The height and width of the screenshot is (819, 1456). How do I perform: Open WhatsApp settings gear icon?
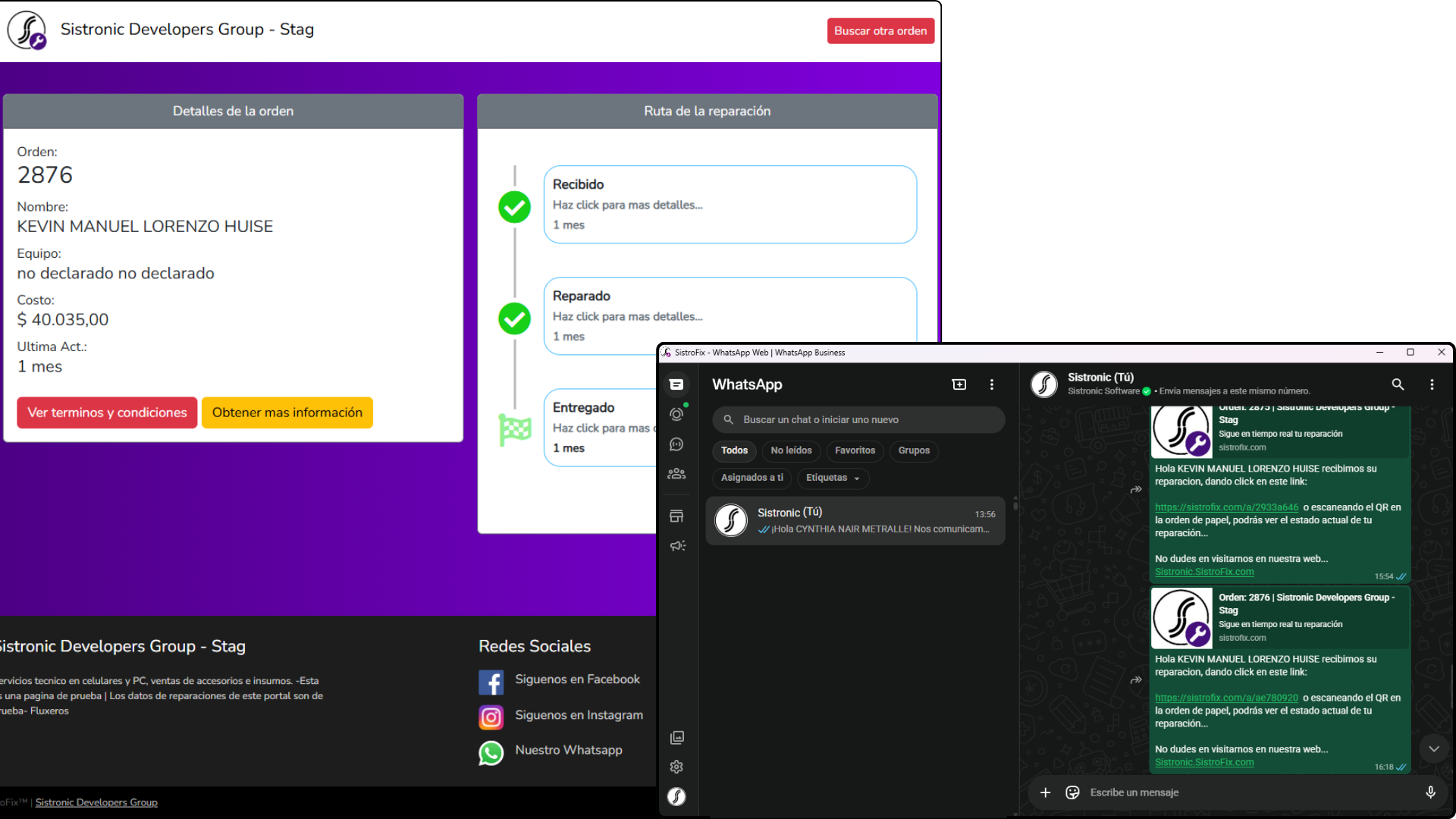tap(676, 767)
